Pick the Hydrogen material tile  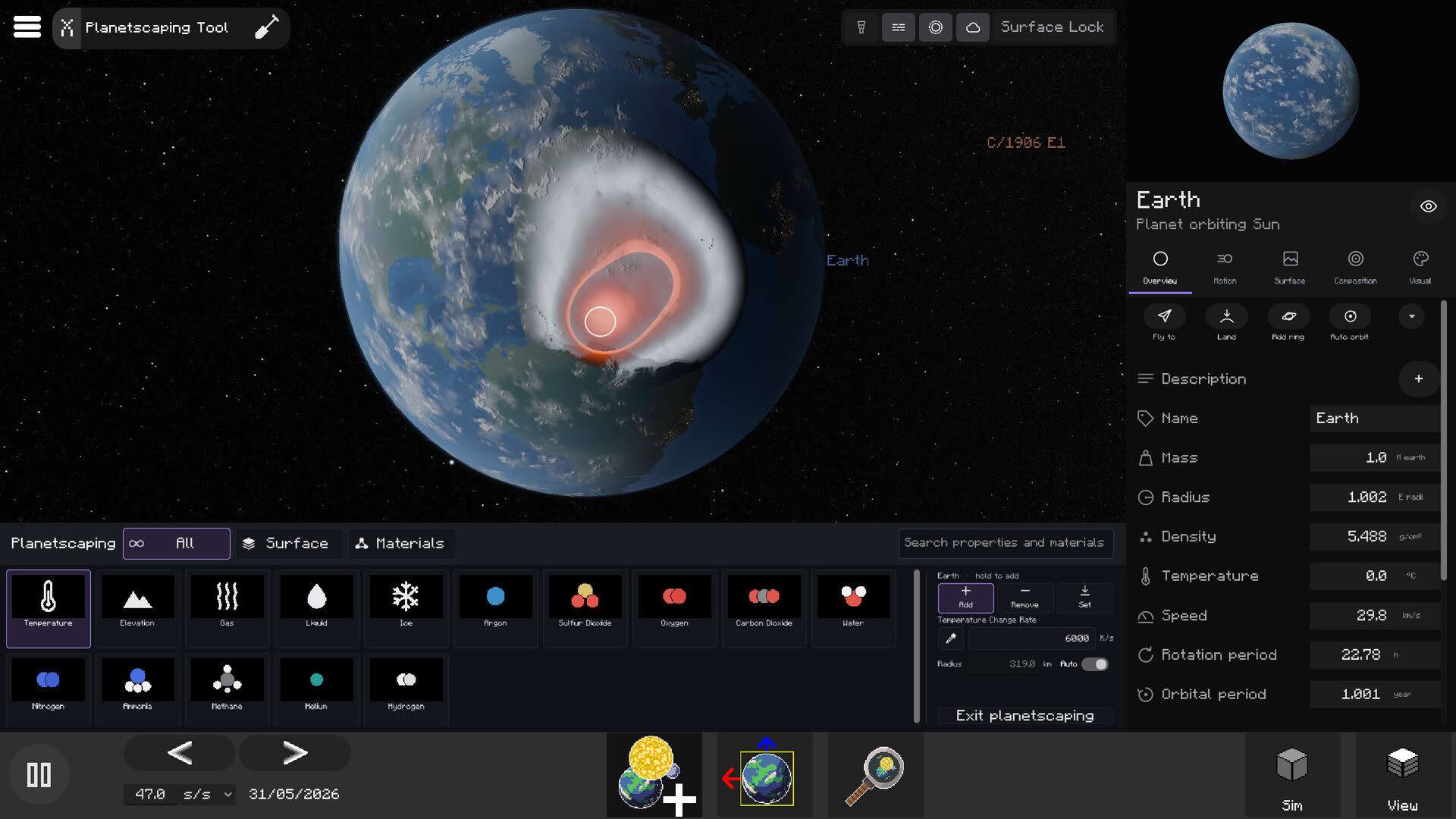[406, 690]
